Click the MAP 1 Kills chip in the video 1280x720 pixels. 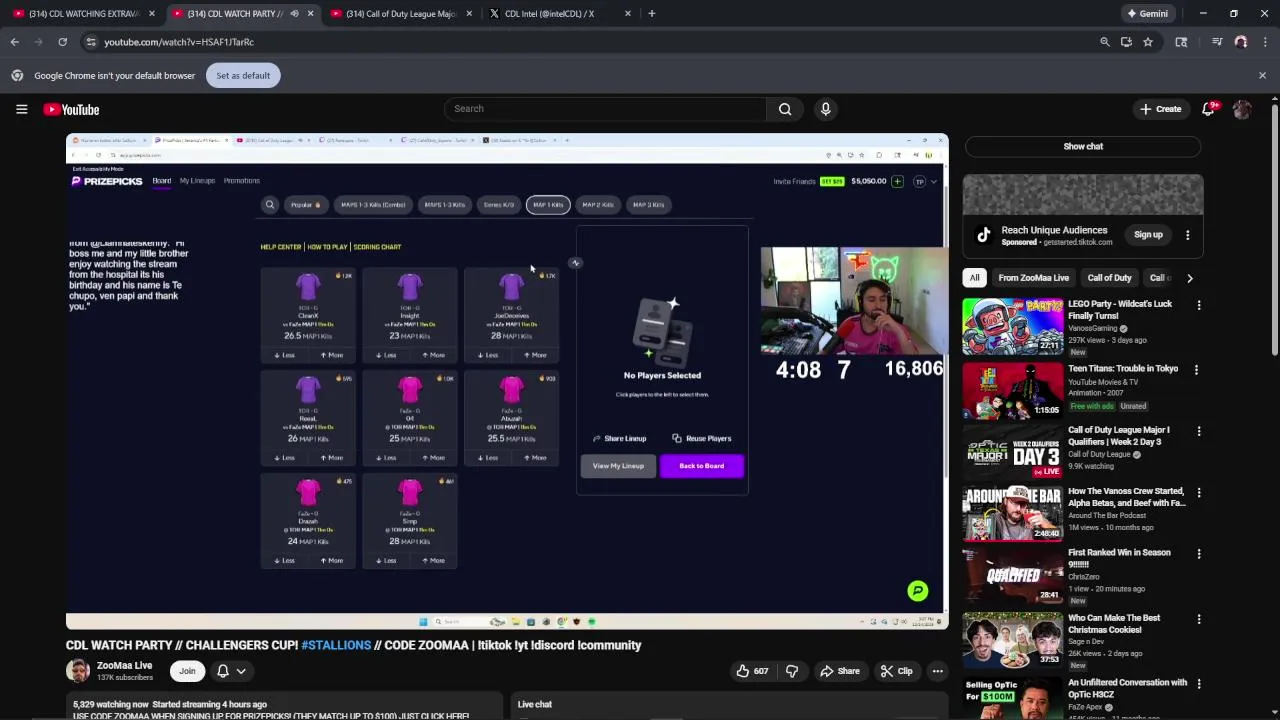[x=548, y=205]
